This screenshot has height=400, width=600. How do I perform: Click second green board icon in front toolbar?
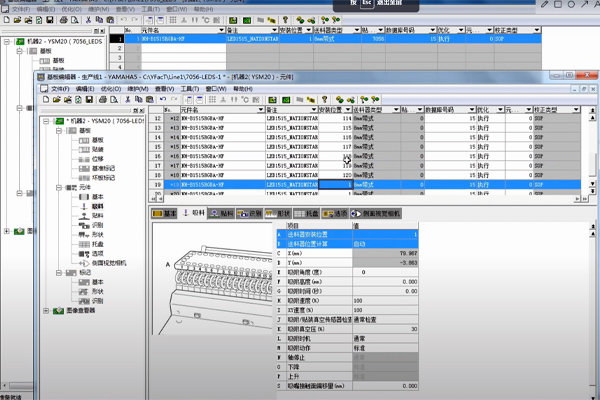pos(286,100)
